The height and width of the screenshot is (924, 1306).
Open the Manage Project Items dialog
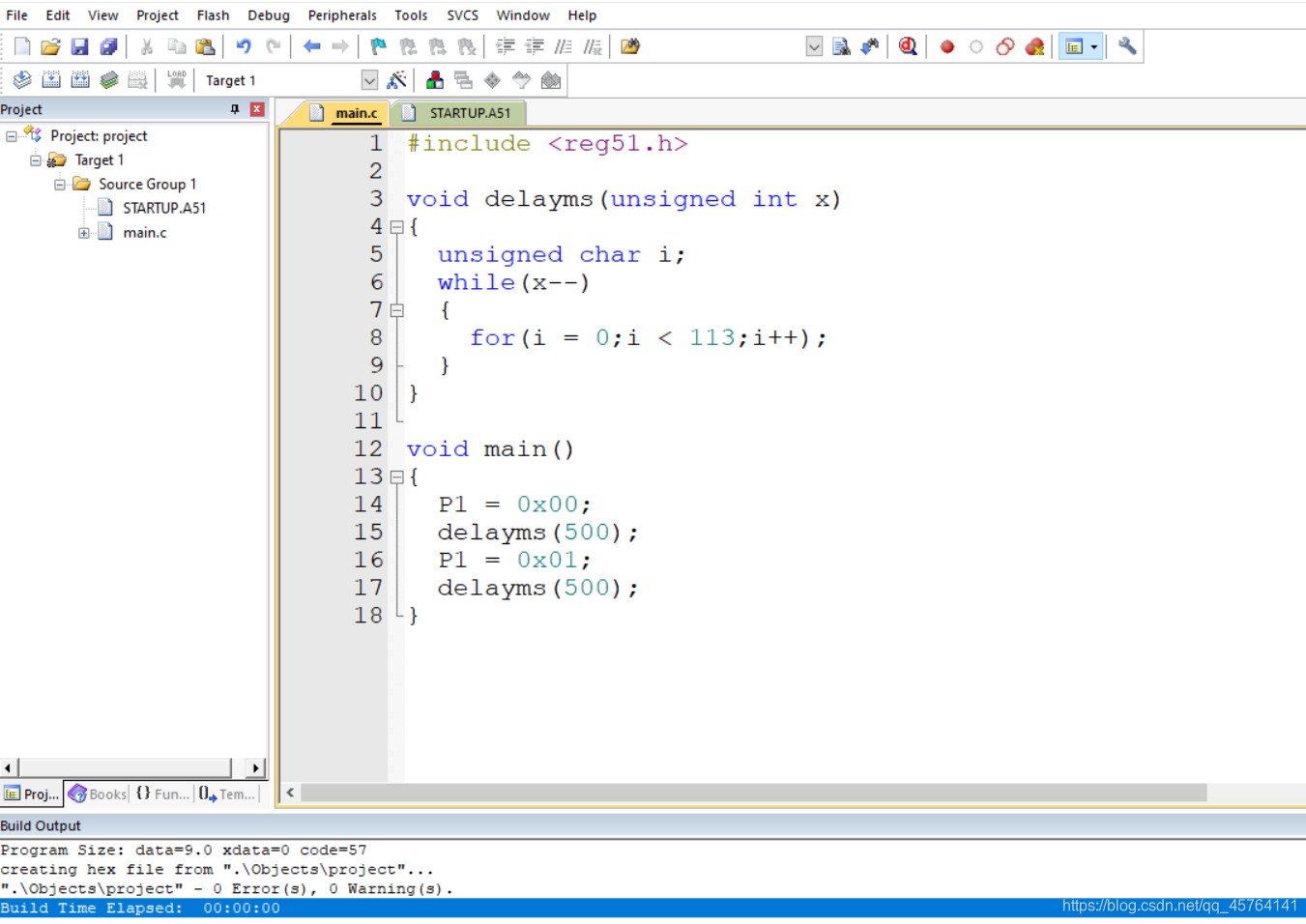435,80
